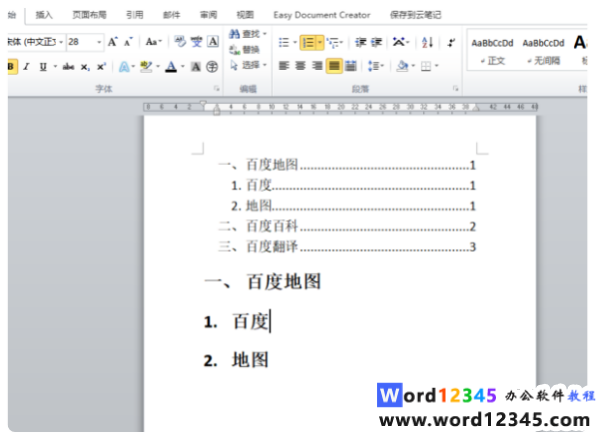Image resolution: width=600 pixels, height=436 pixels.
Task: Click the font color A swatch
Action: tap(171, 67)
